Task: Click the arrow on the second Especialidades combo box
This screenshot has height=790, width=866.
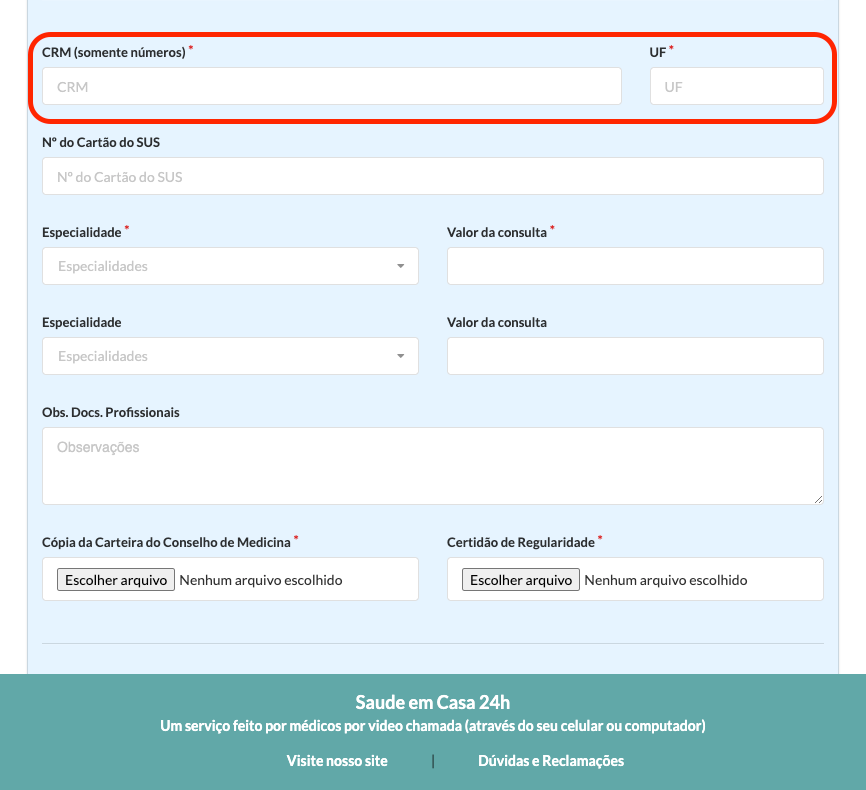Action: 400,357
